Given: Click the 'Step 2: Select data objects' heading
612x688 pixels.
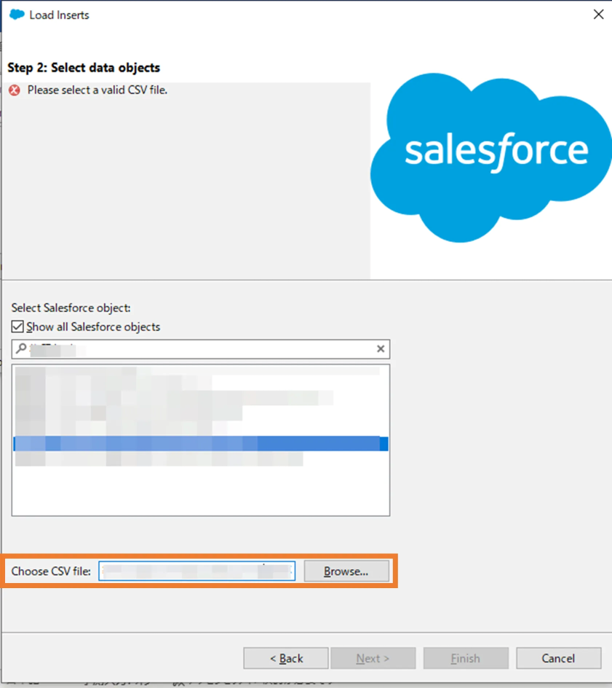Looking at the screenshot, I should [x=84, y=68].
